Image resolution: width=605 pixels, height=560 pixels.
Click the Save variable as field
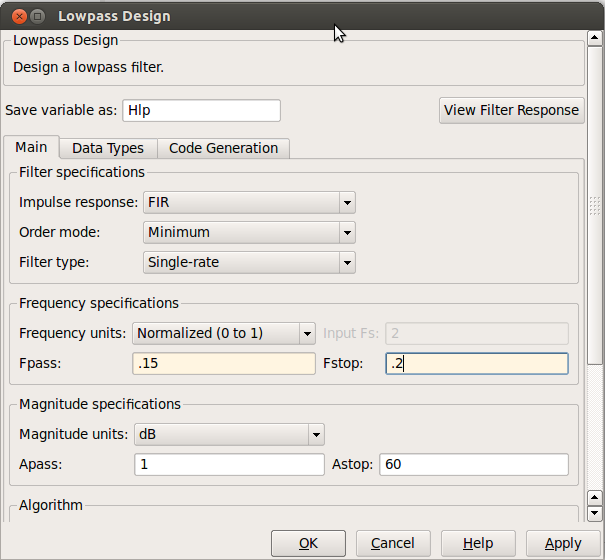(x=201, y=110)
